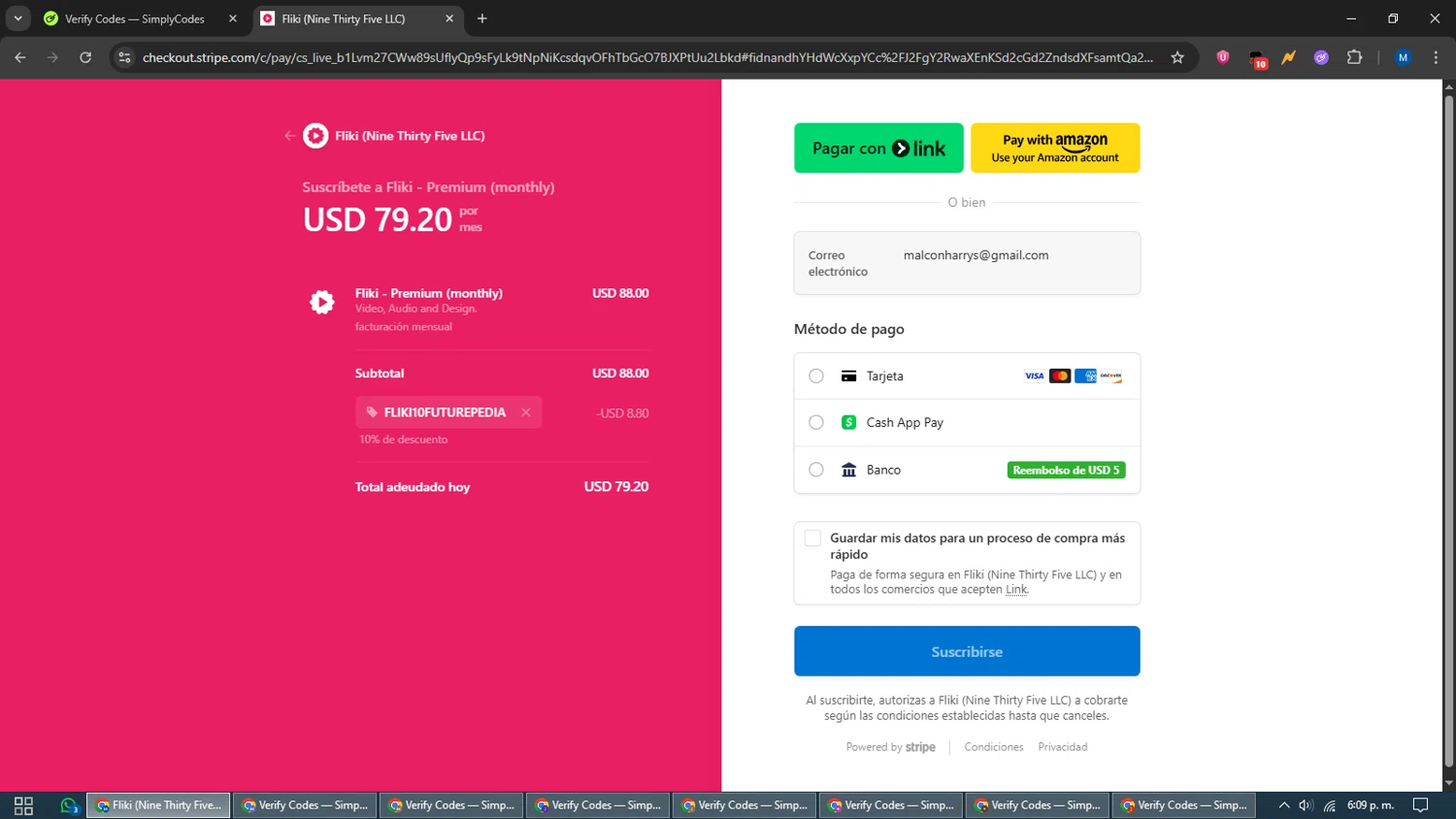Screen dimensions: 1456x819
Task: Open the Chrome profile M avatar
Action: (1403, 57)
